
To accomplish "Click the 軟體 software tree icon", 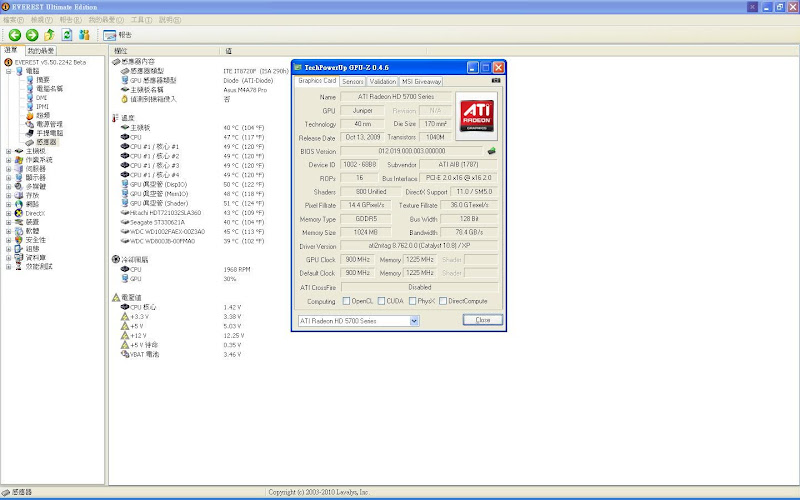I will pyautogui.click(x=19, y=231).
